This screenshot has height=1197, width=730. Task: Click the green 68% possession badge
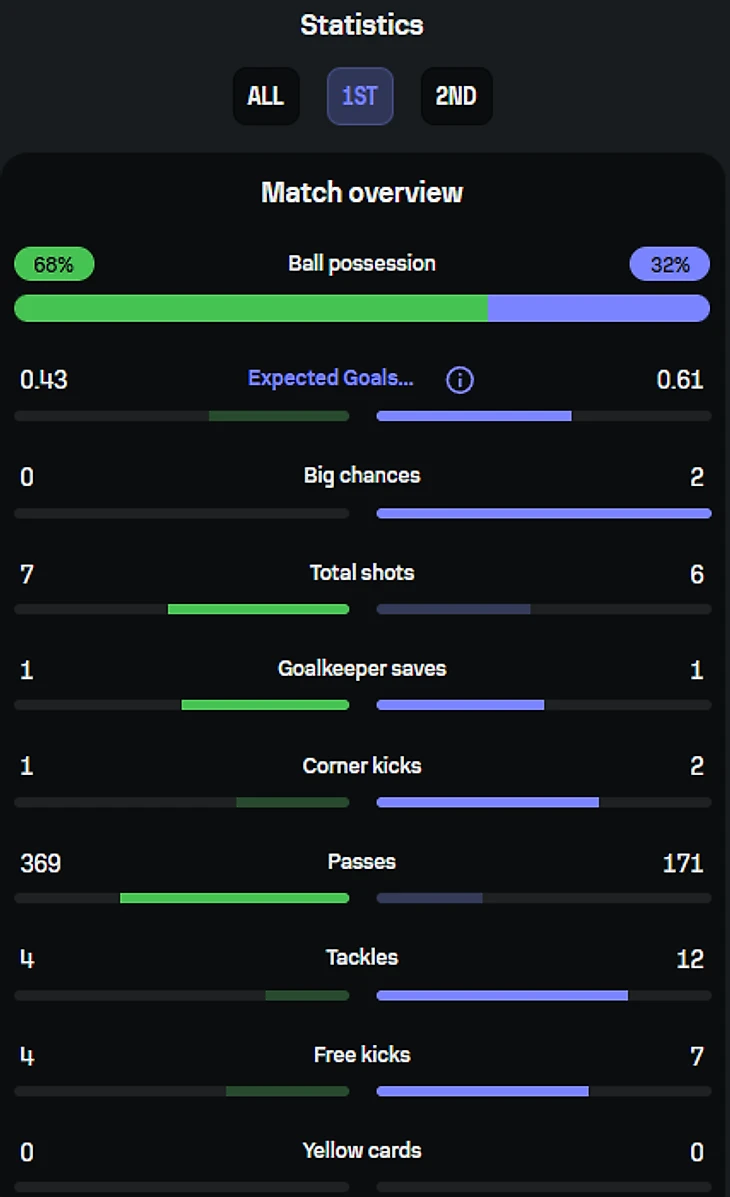coord(54,265)
